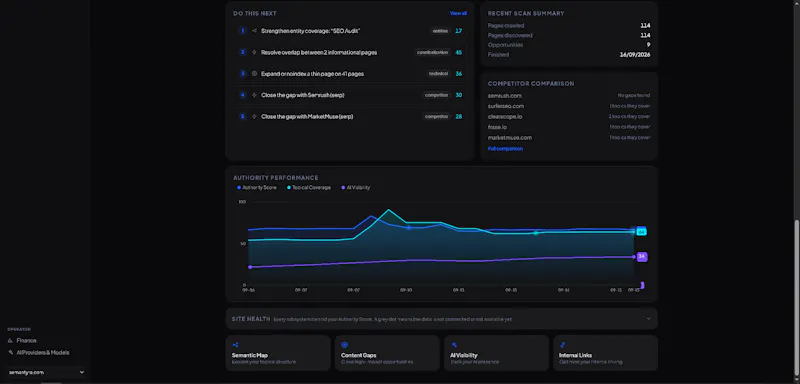
Task: Open 'Strengthen entity coverage: SEO Audit' task
Action: click(311, 31)
